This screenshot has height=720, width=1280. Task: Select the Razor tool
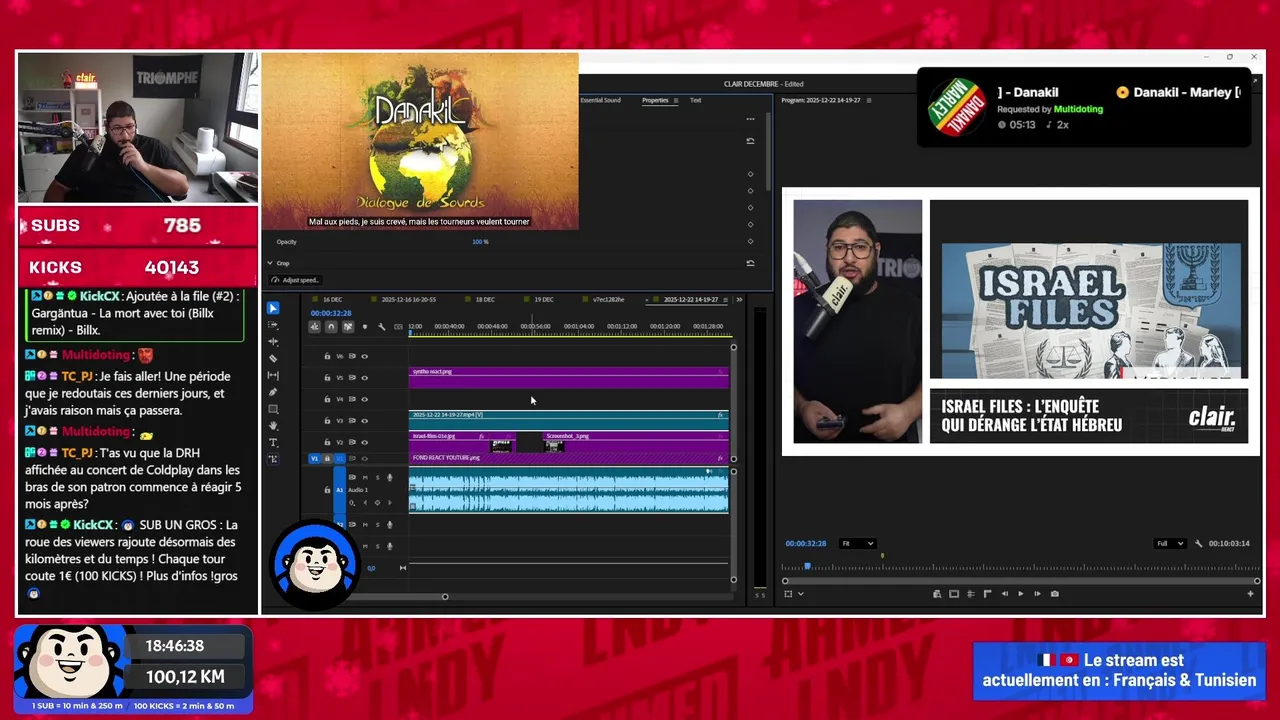pyautogui.click(x=273, y=358)
